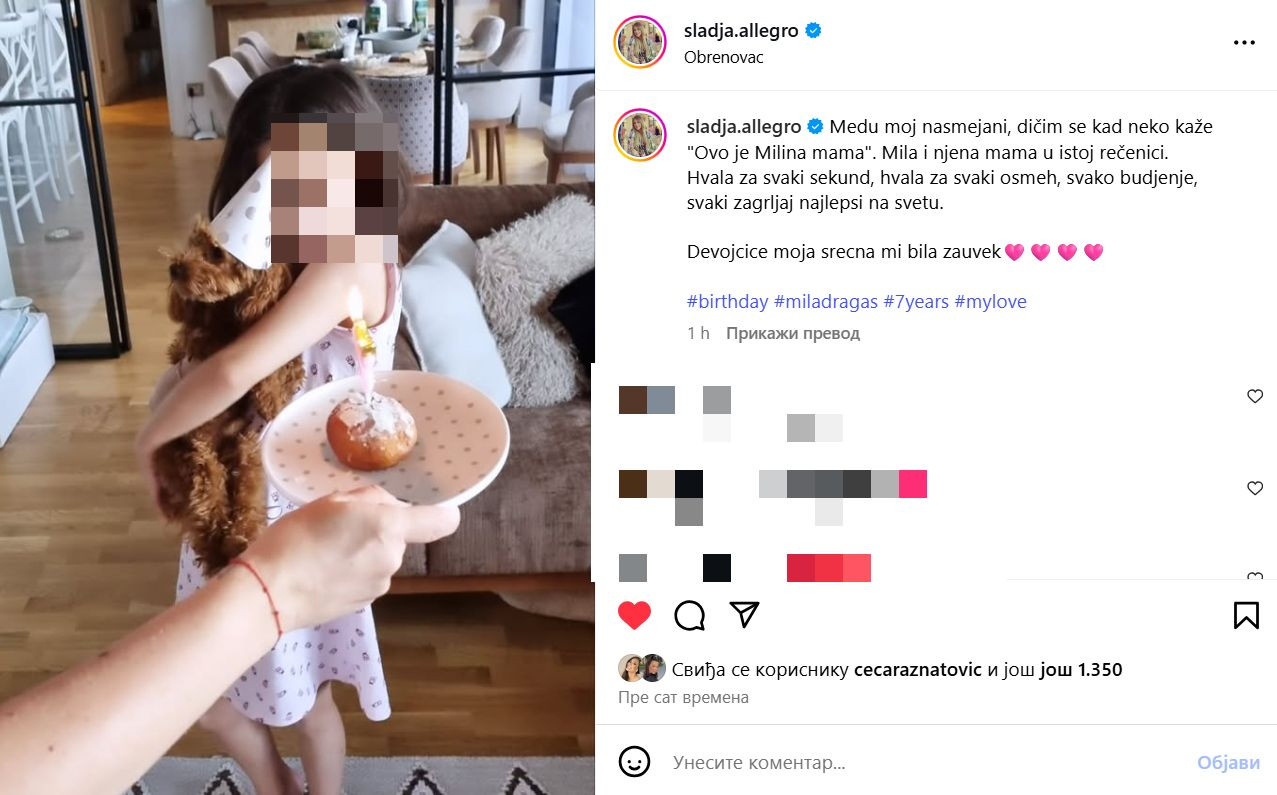Show translation via Прикажи превод
The image size is (1277, 795).
[x=793, y=333]
